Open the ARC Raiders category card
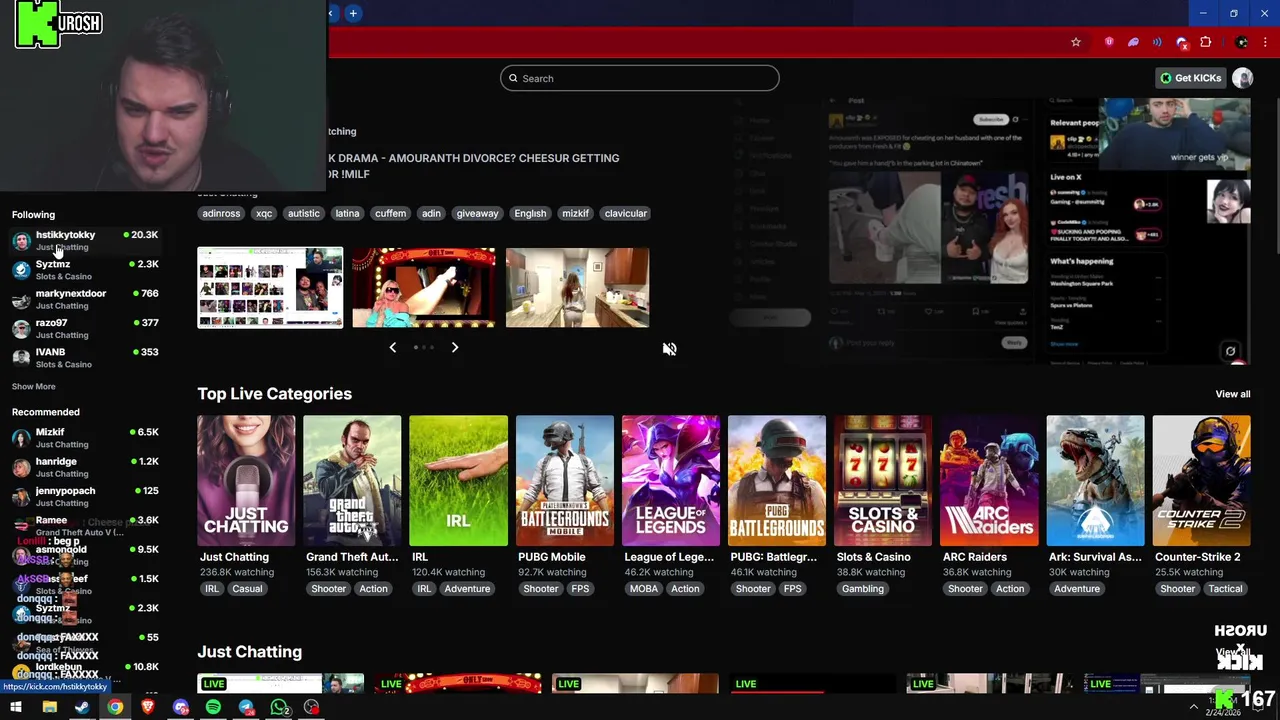The height and width of the screenshot is (720, 1280). click(x=989, y=481)
